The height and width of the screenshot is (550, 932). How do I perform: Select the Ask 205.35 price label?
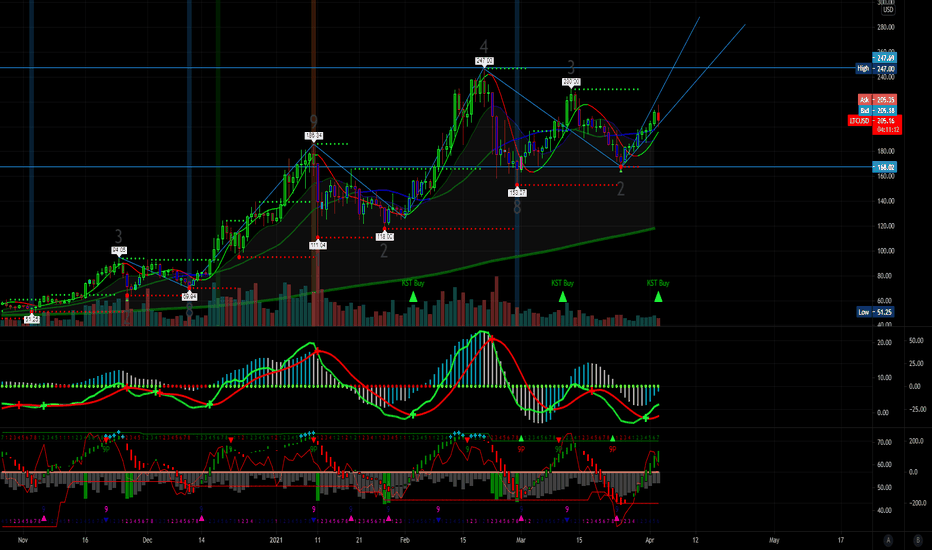877,100
